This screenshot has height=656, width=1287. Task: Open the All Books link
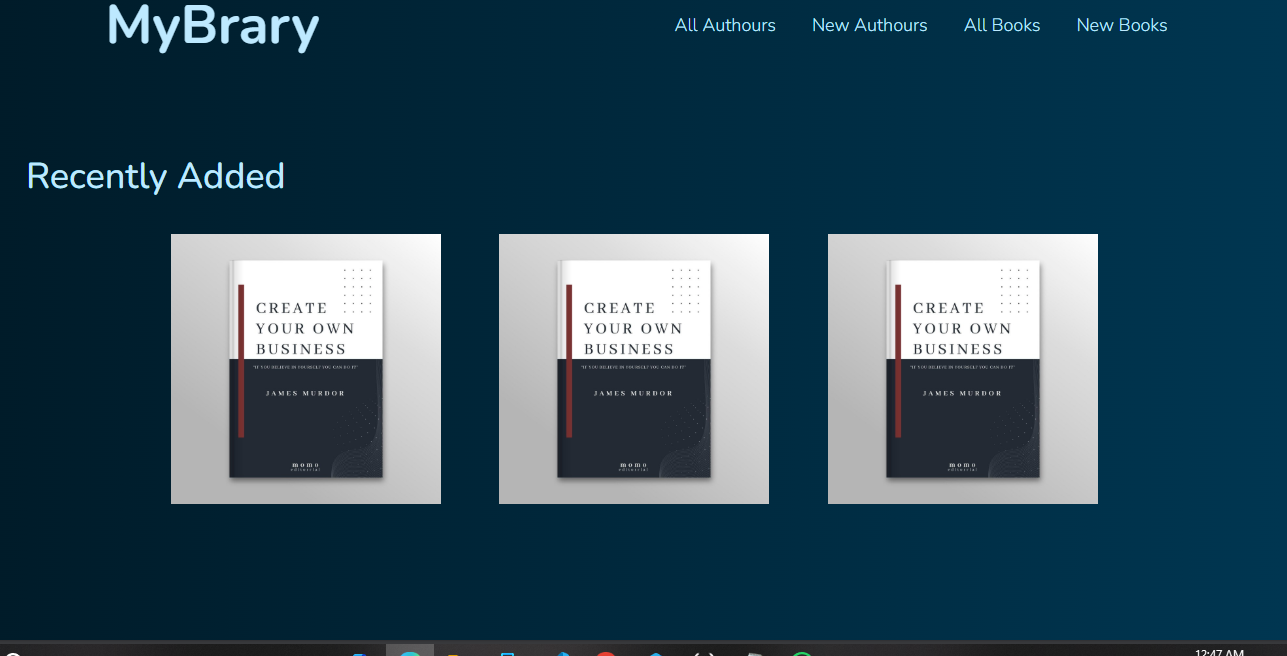pos(1002,25)
